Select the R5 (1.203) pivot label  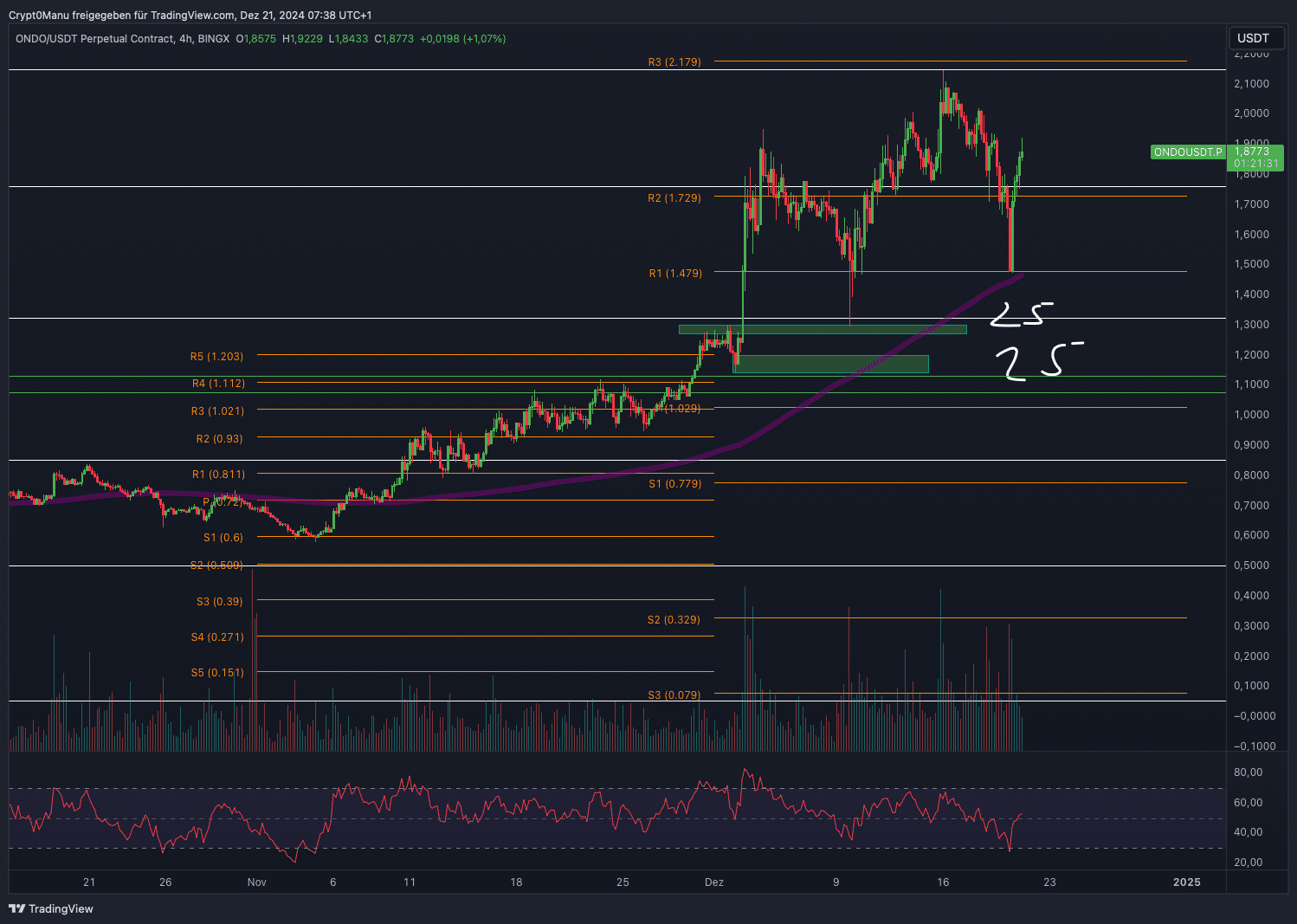216,357
